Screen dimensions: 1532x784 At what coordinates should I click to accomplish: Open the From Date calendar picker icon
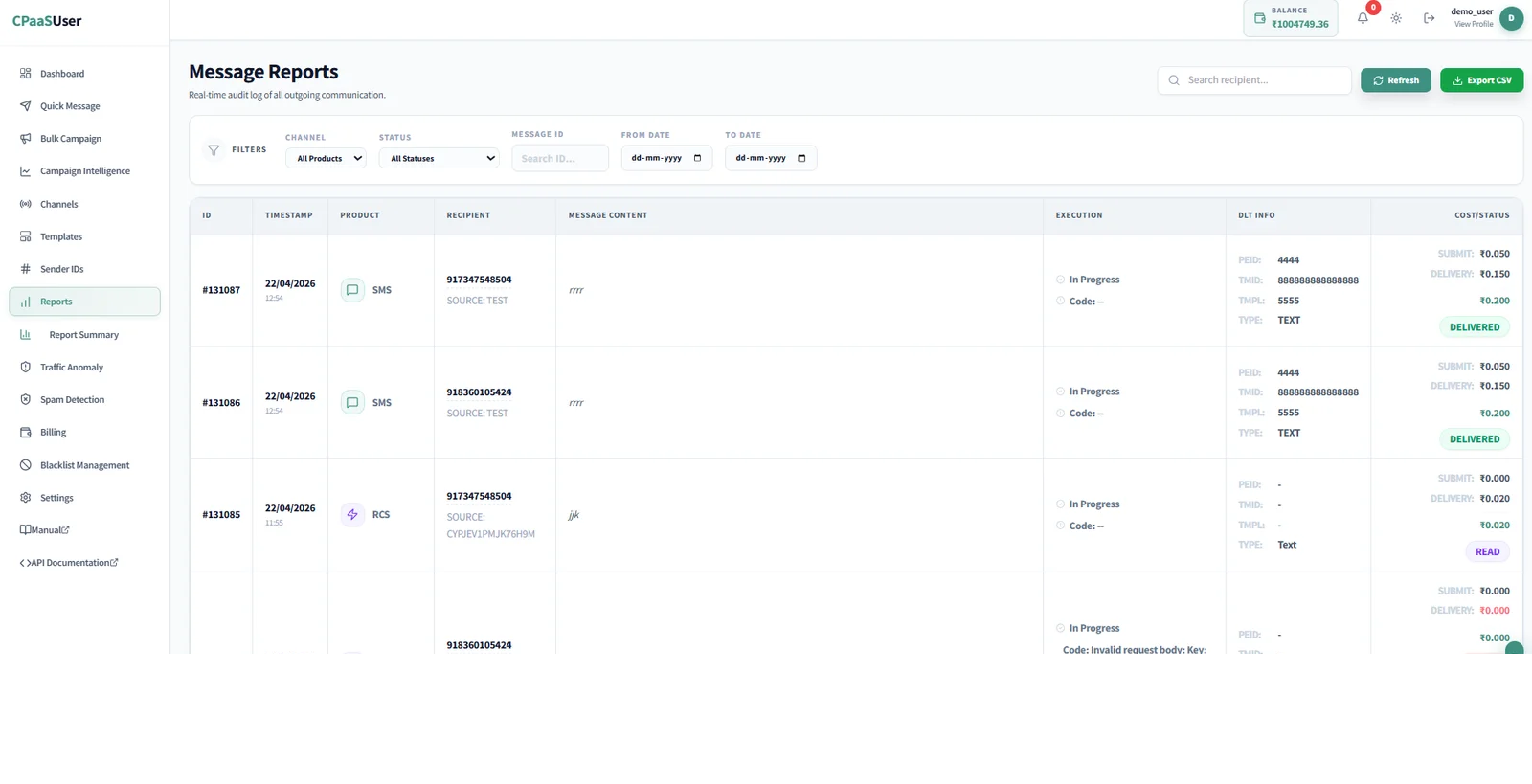(x=697, y=158)
